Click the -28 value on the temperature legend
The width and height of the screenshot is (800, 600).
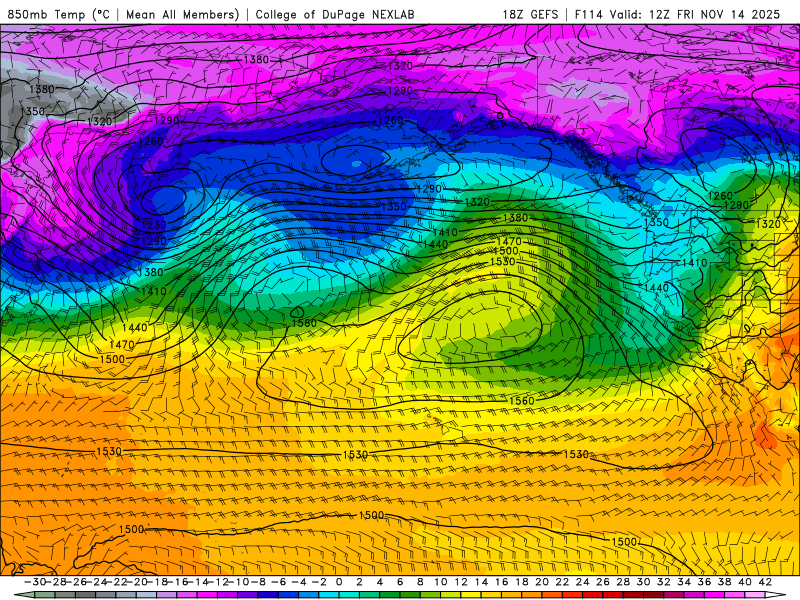pos(55,582)
